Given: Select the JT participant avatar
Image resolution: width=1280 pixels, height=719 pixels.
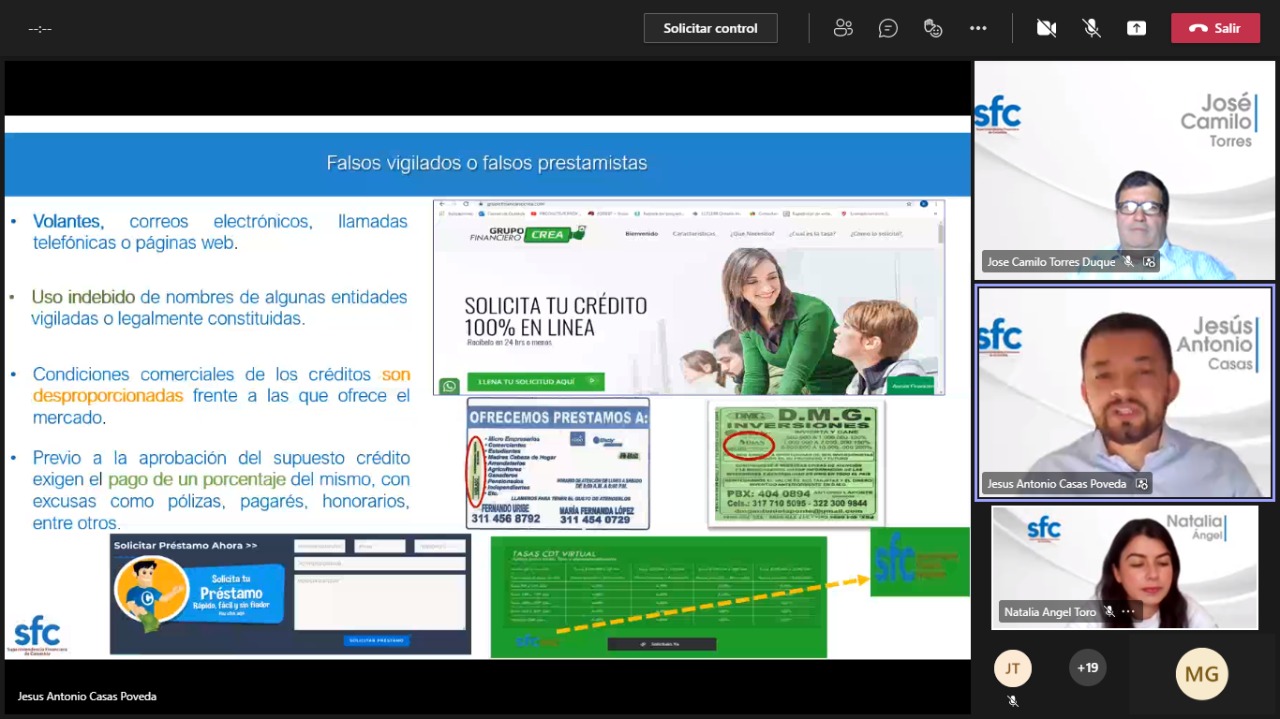Looking at the screenshot, I should (x=1012, y=668).
